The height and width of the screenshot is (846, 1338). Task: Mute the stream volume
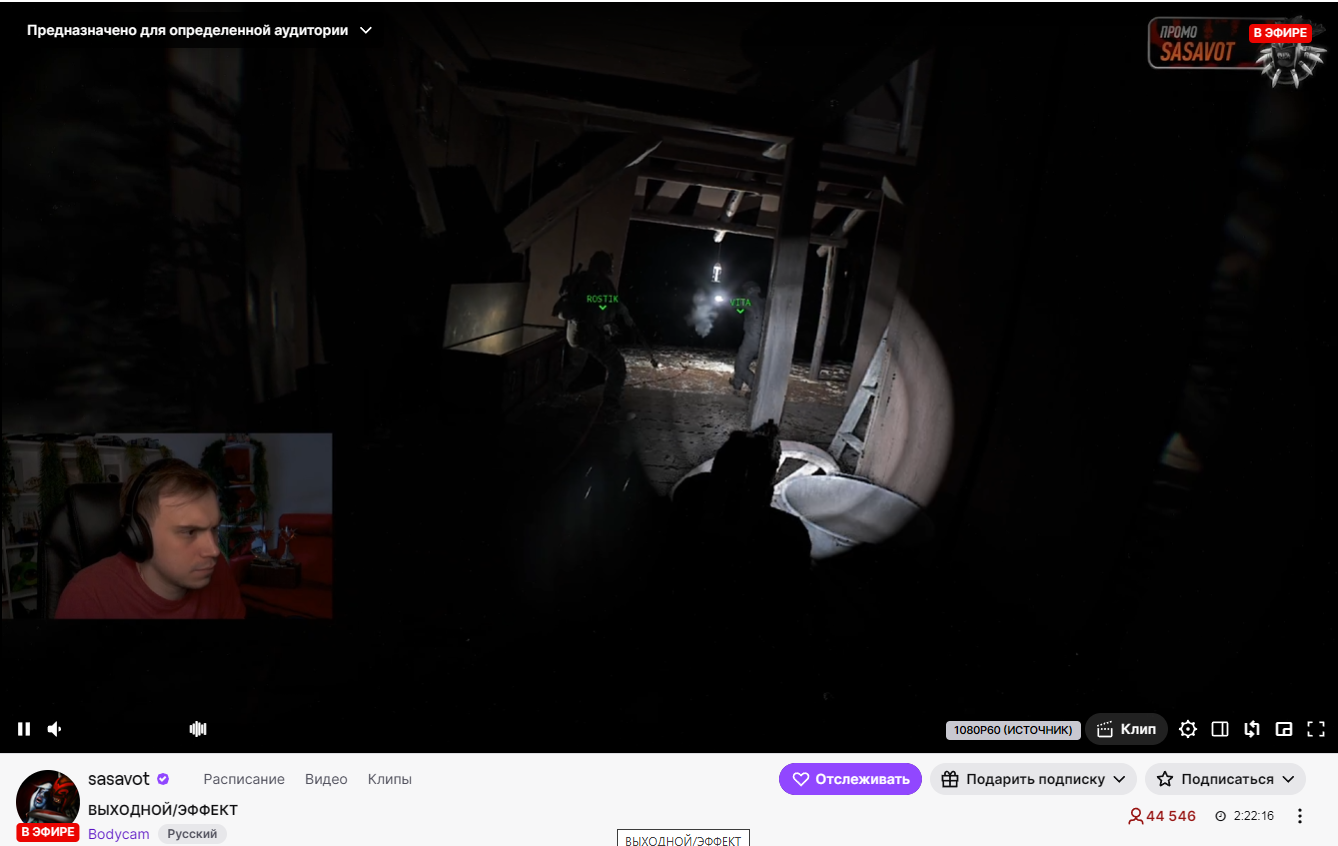[55, 729]
